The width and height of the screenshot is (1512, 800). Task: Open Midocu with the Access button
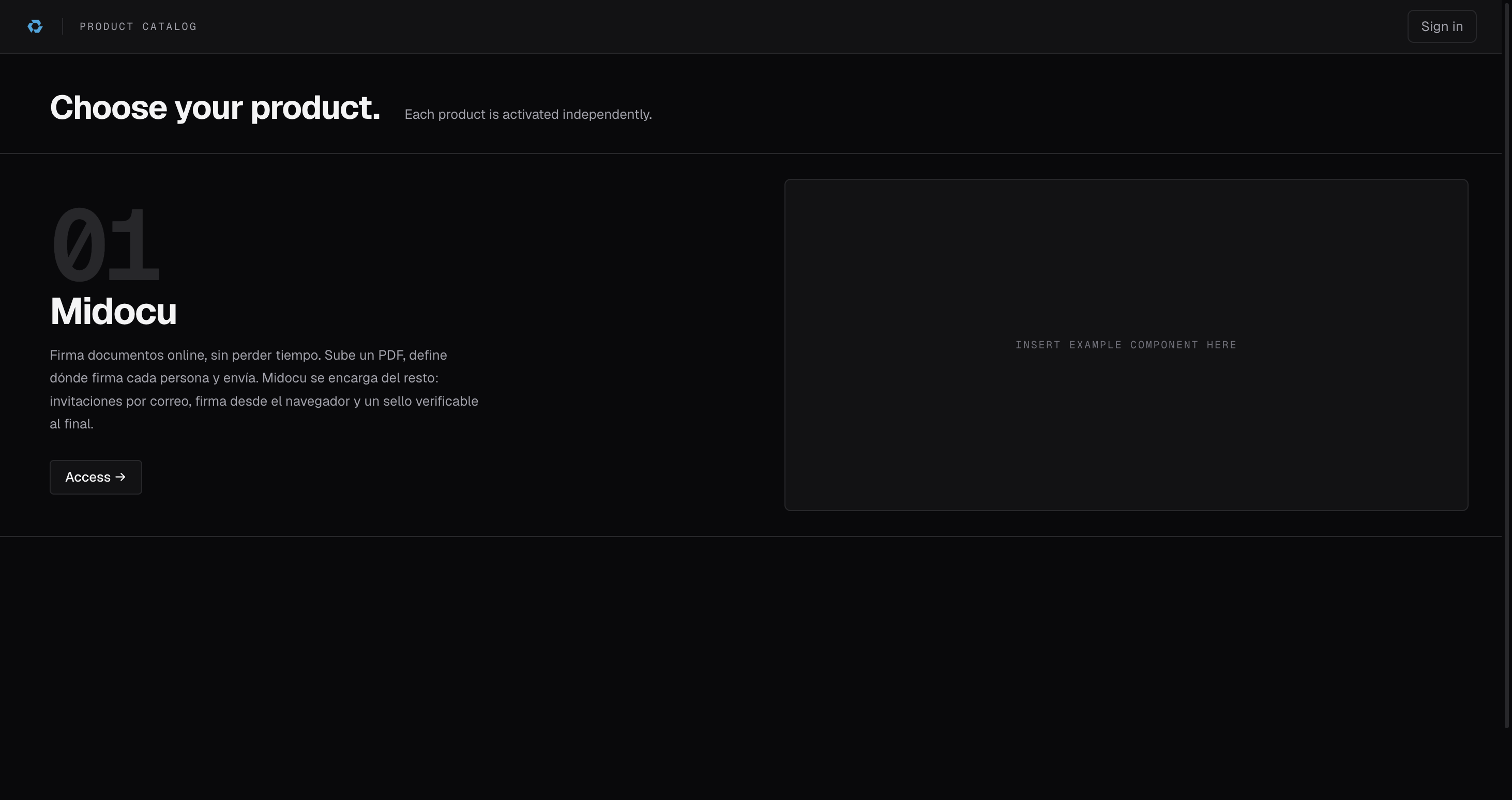pos(96,477)
